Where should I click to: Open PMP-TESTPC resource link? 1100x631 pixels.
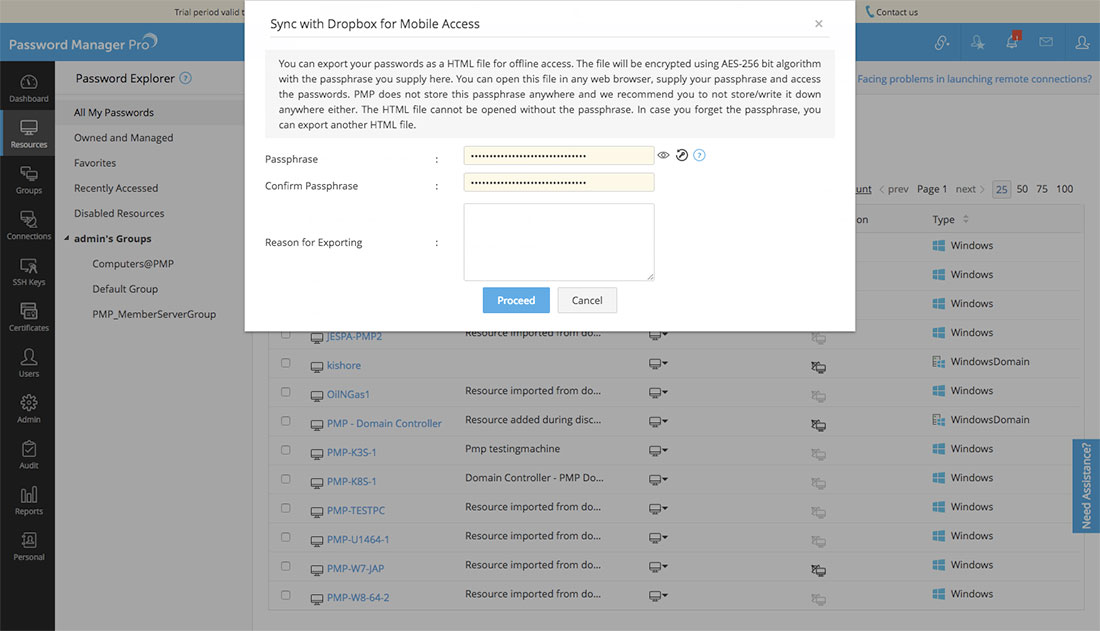(356, 511)
